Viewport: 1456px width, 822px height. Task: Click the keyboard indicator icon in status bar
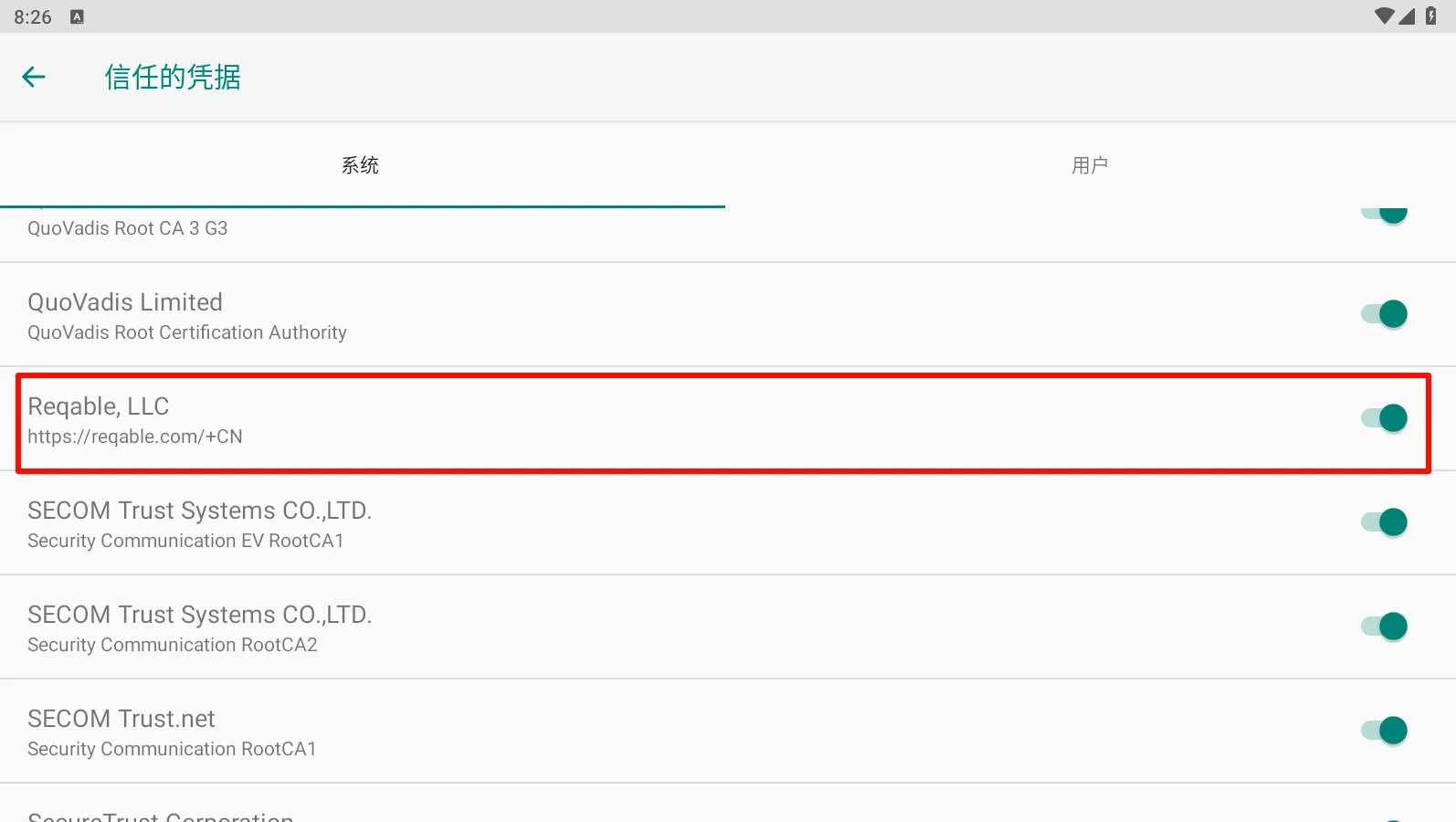coord(78,16)
